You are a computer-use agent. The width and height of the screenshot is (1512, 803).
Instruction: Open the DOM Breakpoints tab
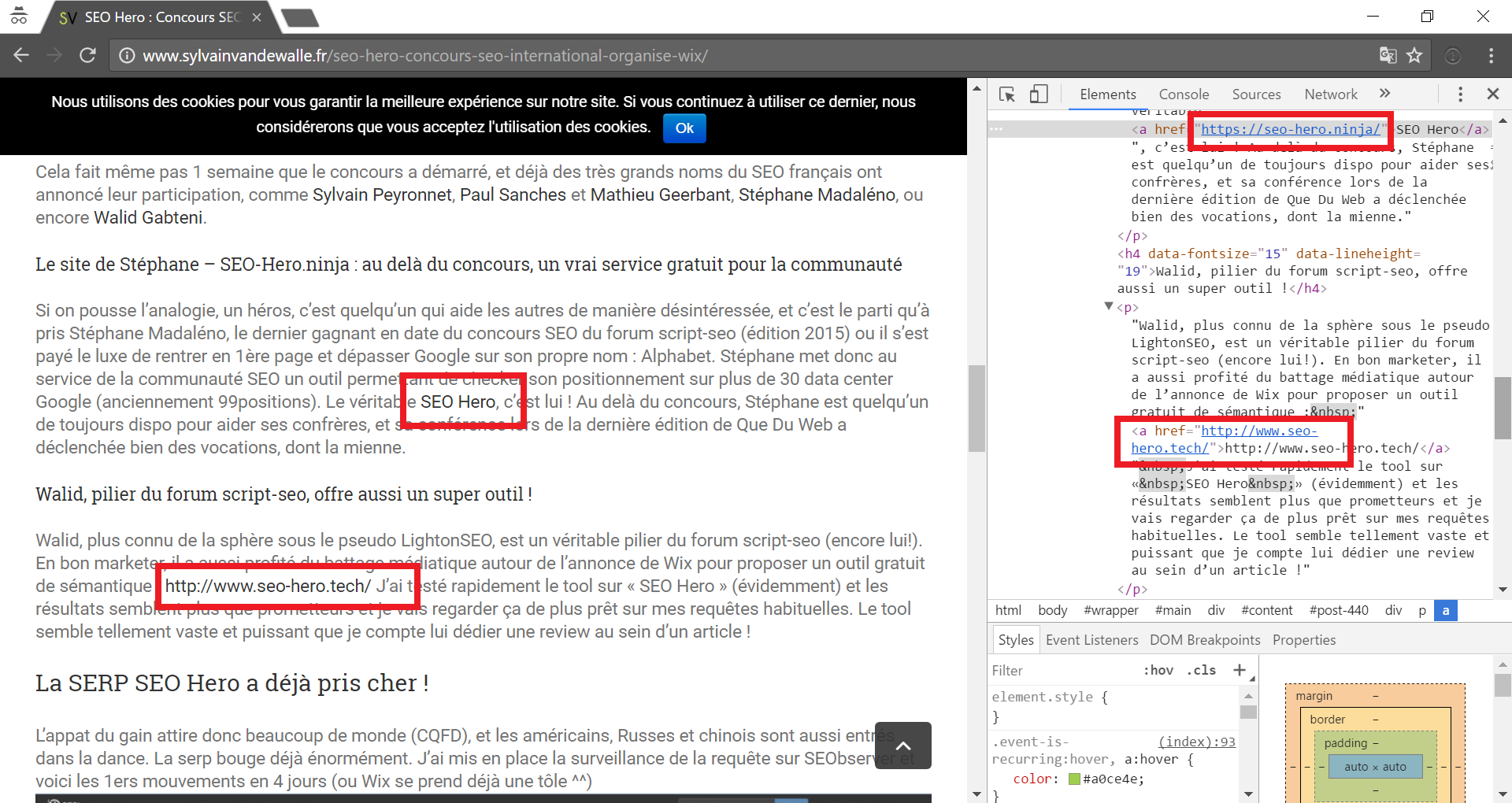coord(1205,640)
